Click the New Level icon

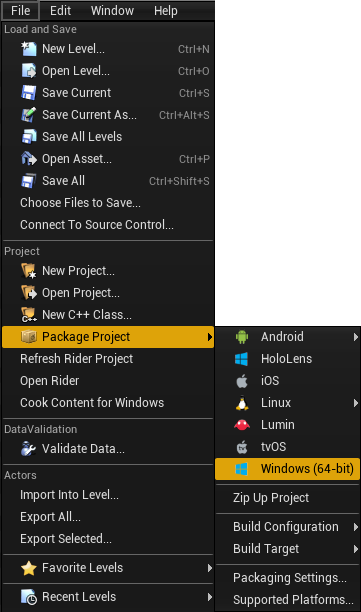pyautogui.click(x=28, y=49)
